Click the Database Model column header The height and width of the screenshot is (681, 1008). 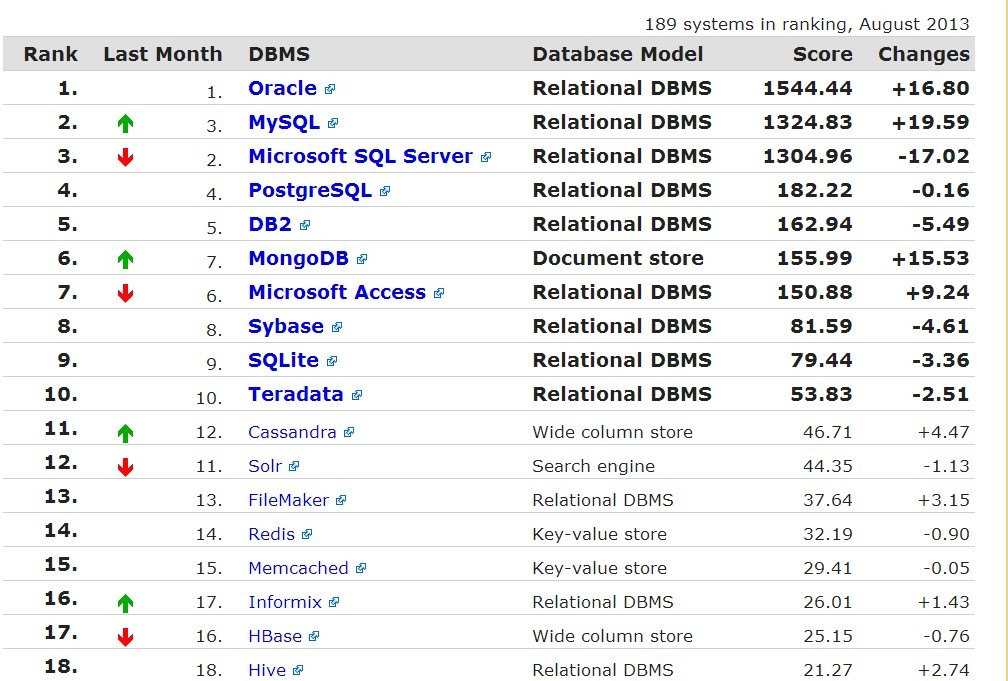coord(618,54)
